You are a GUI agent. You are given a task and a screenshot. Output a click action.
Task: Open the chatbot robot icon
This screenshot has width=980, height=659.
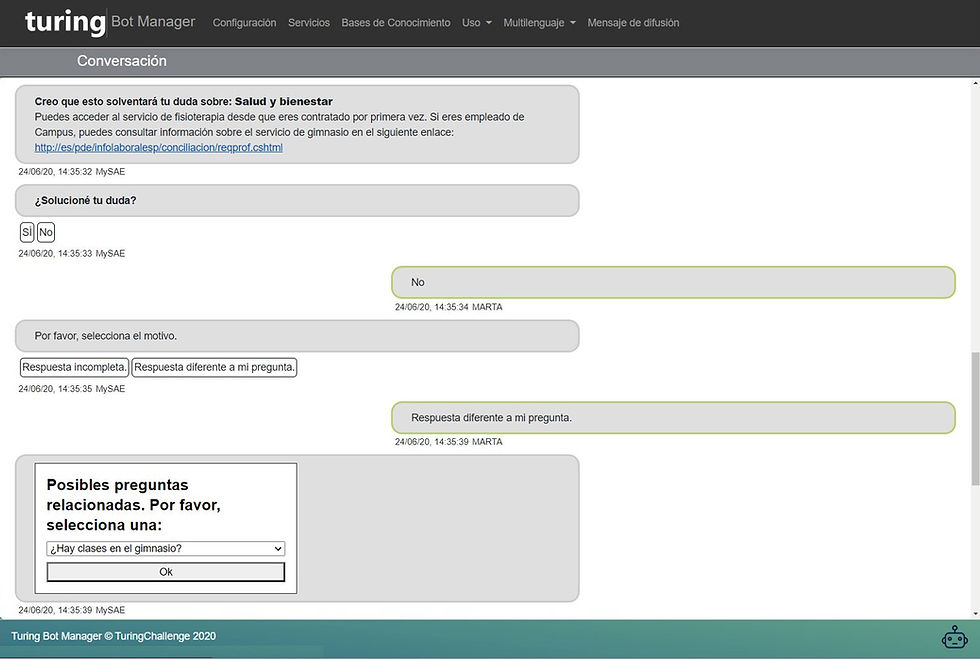pos(954,637)
